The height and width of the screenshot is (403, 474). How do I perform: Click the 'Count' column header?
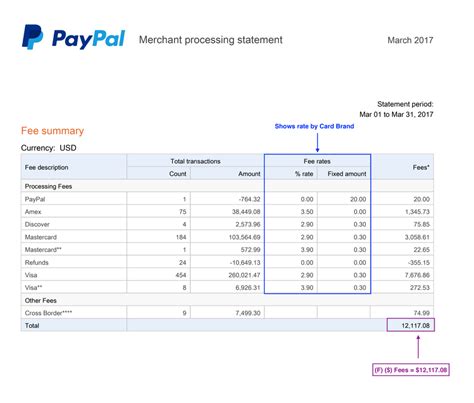pyautogui.click(x=178, y=174)
